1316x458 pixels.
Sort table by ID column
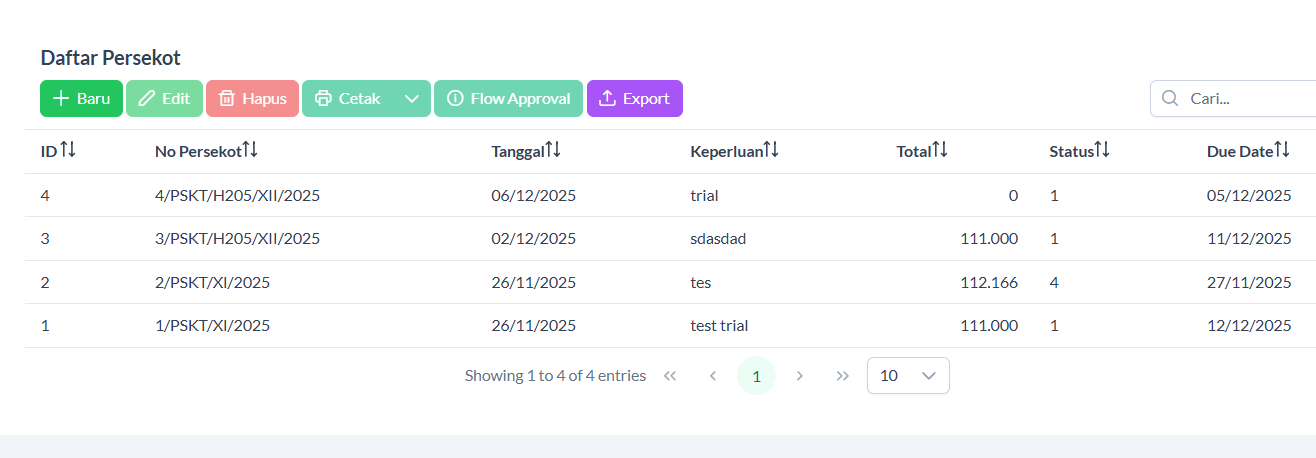point(68,151)
